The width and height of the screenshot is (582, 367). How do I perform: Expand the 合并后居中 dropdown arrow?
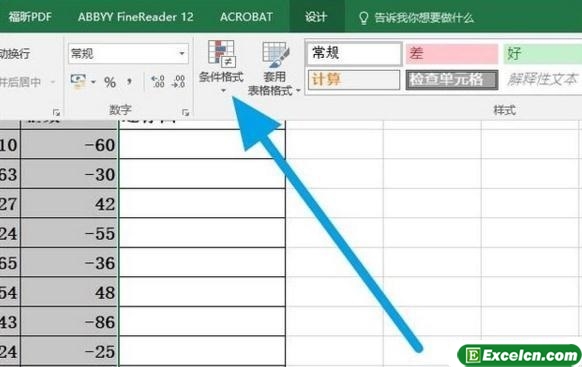pos(52,82)
